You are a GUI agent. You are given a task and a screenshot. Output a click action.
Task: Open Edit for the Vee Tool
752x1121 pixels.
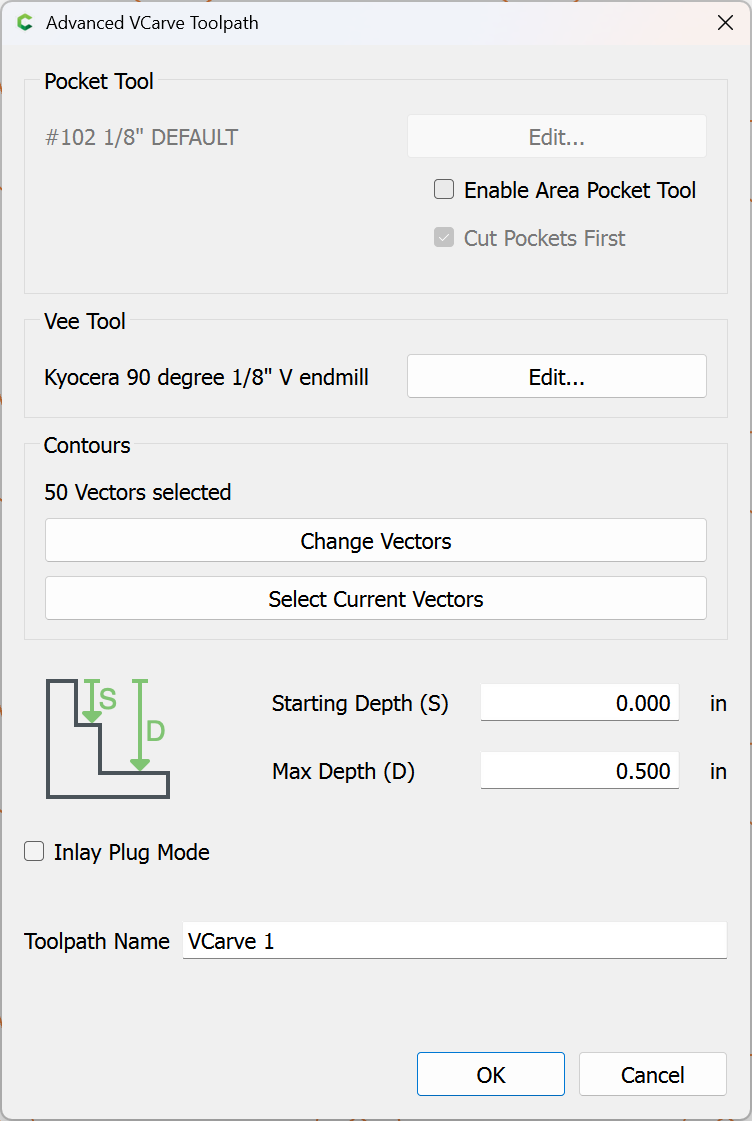pos(556,377)
